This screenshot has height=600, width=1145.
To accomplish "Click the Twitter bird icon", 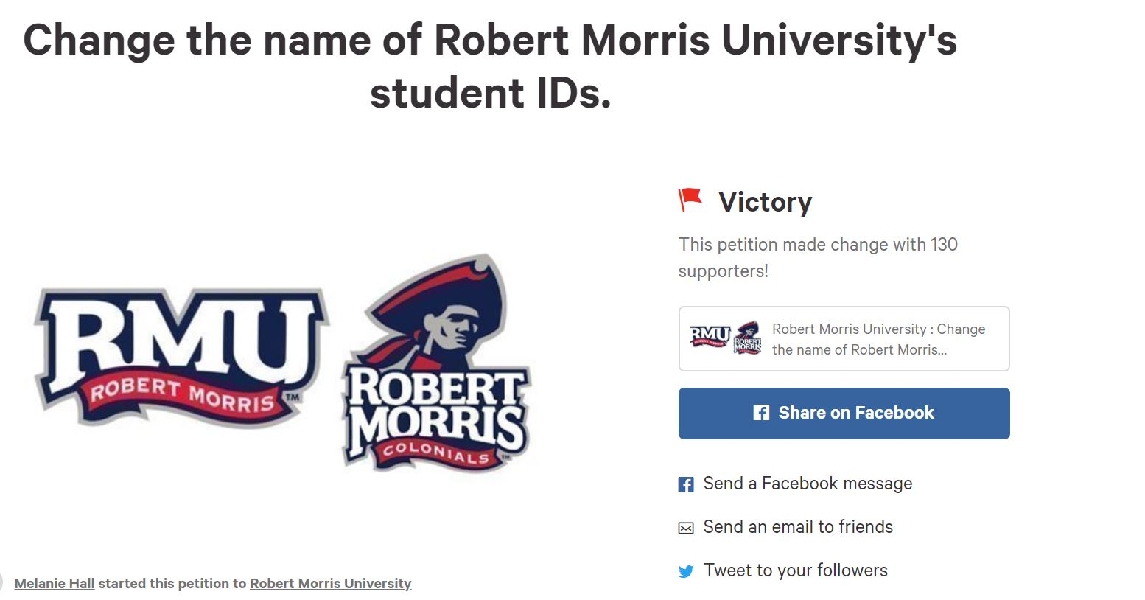I will tap(686, 572).
